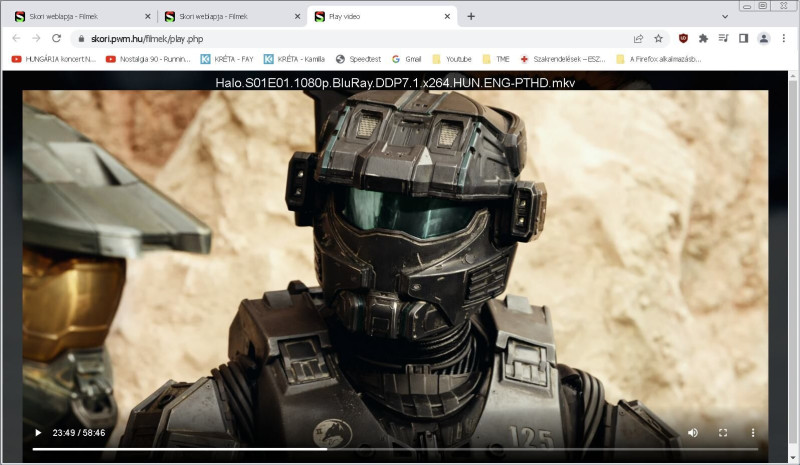Viewport: 800px width, 465px height.
Task: Click the video time 23:49 / 58:46
Action: point(79,433)
